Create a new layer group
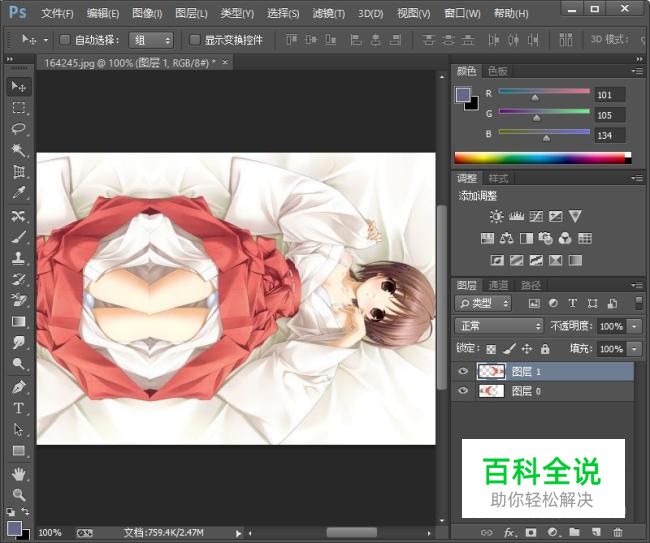The width and height of the screenshot is (650, 543). (574, 532)
